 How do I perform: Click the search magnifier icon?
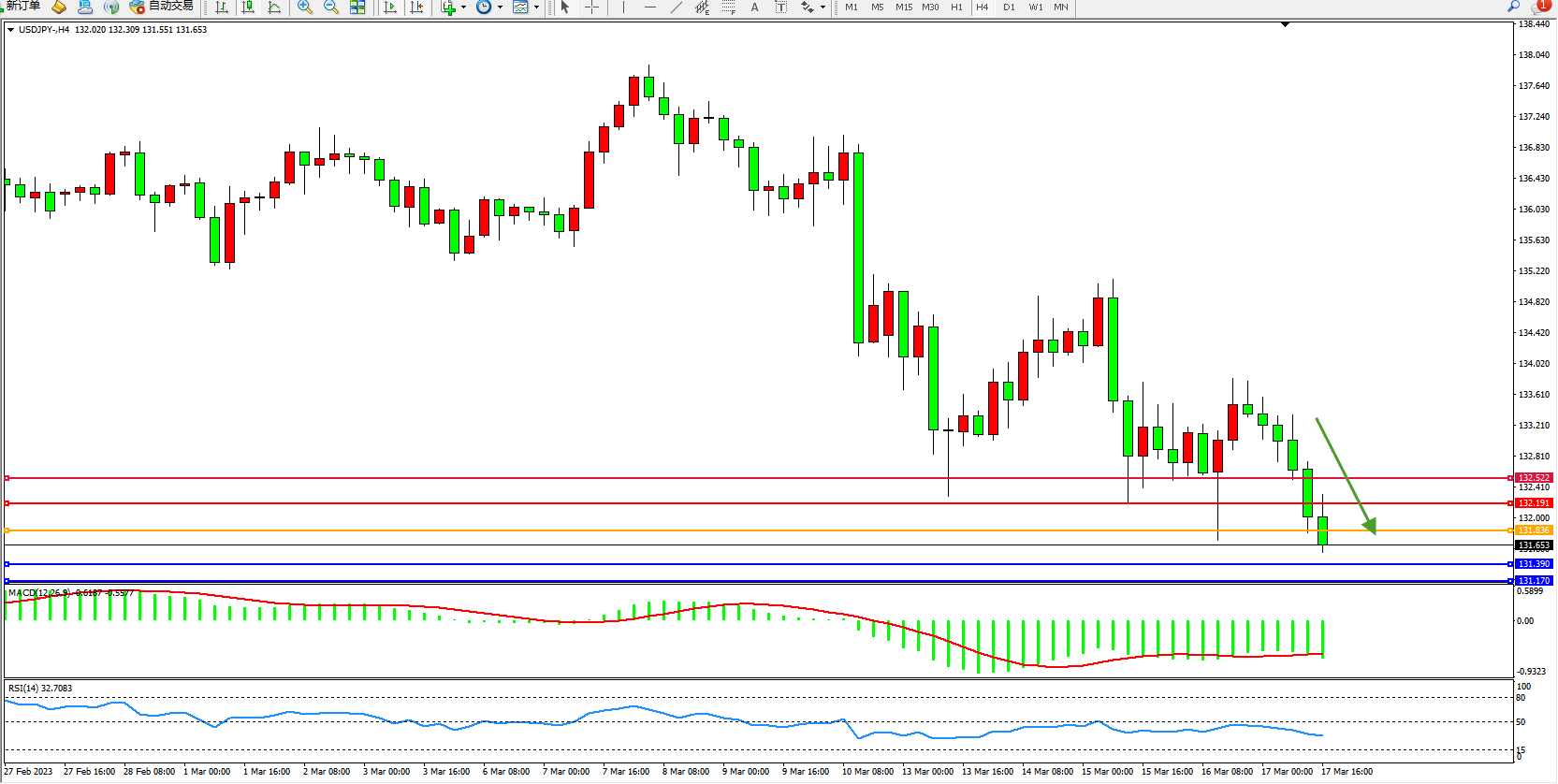1513,7
